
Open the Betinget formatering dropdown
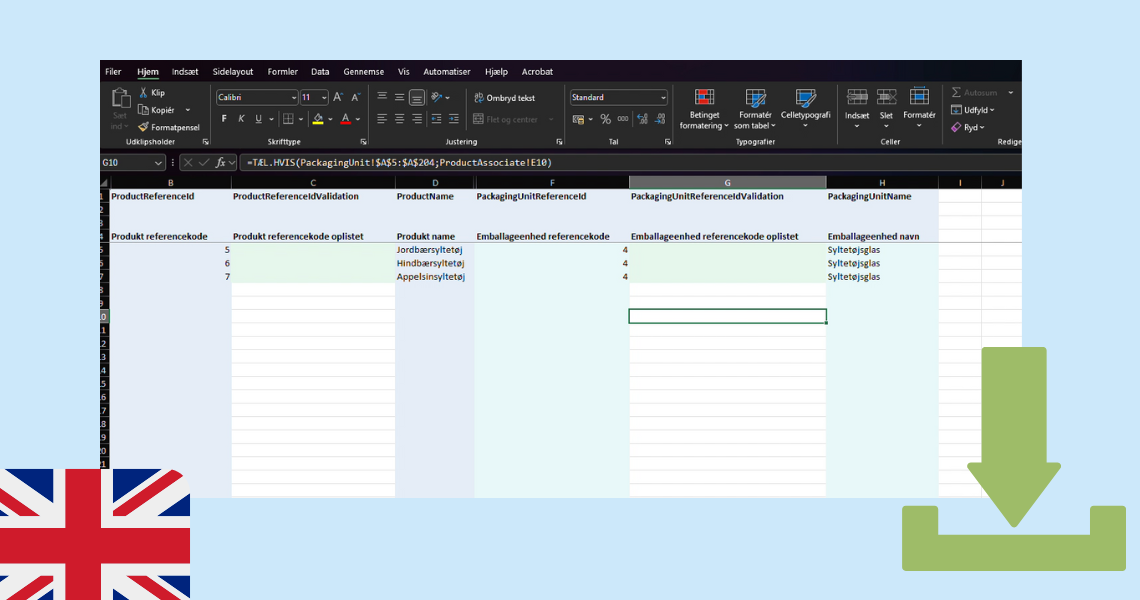[x=704, y=109]
